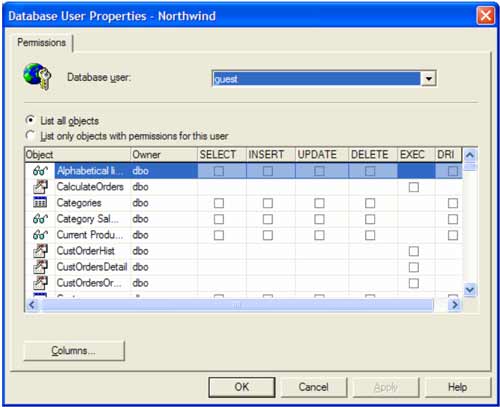
Task: Click the procedure icon for CustOrdersDetail
Action: point(40,267)
